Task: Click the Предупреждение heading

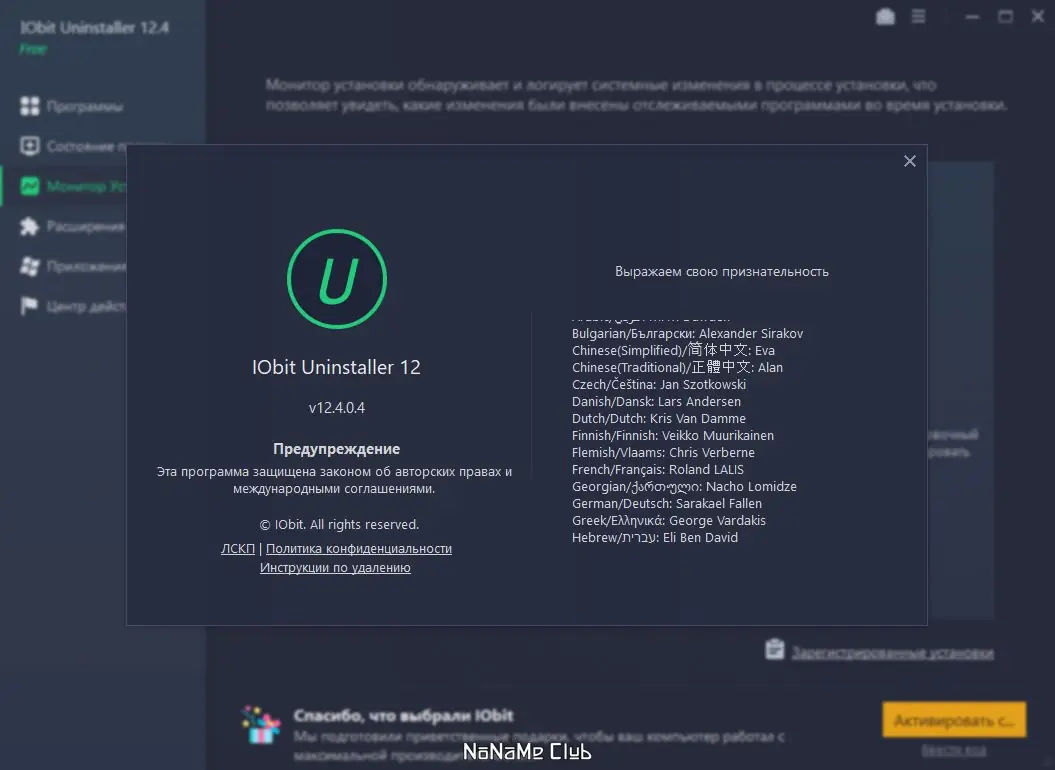Action: (x=336, y=449)
